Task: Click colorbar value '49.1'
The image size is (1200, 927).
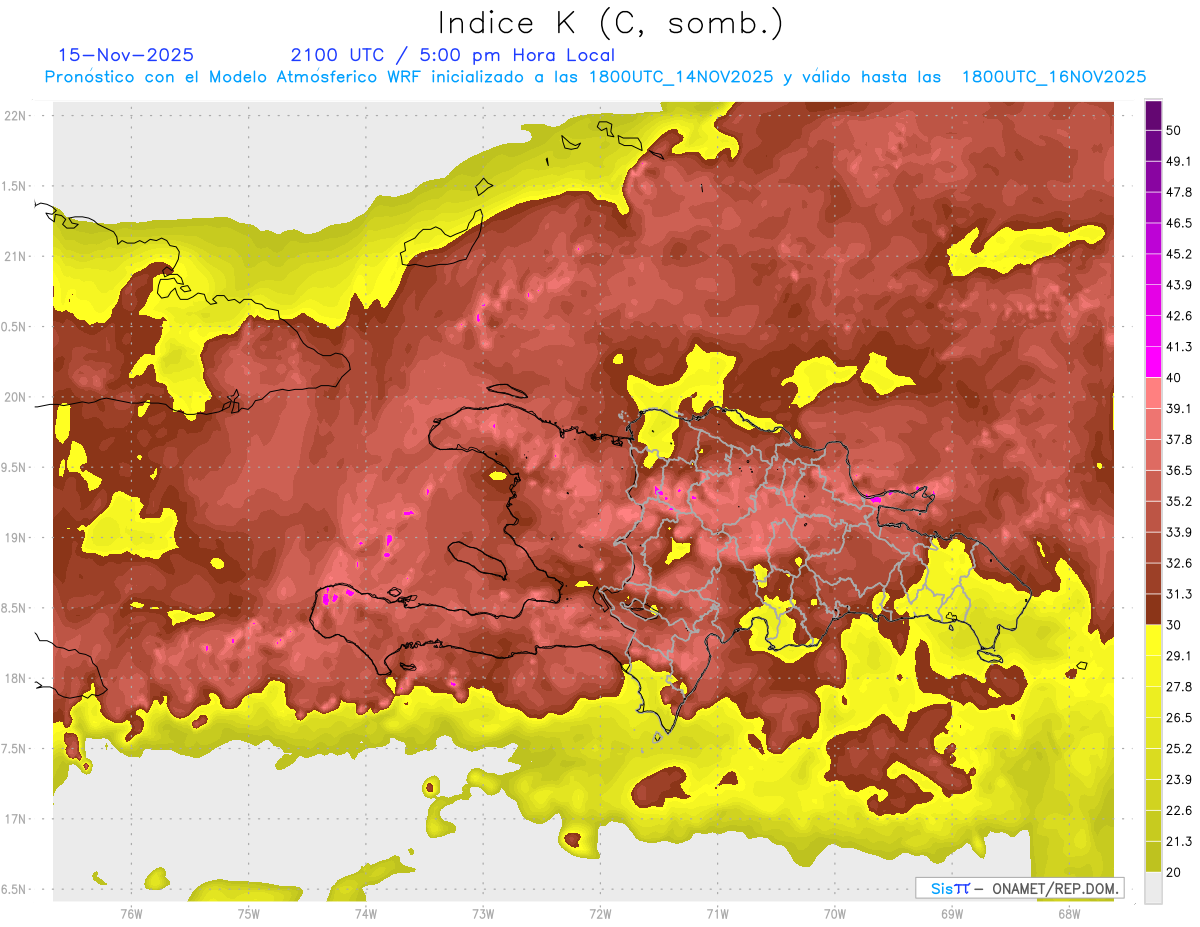Action: tap(1178, 161)
